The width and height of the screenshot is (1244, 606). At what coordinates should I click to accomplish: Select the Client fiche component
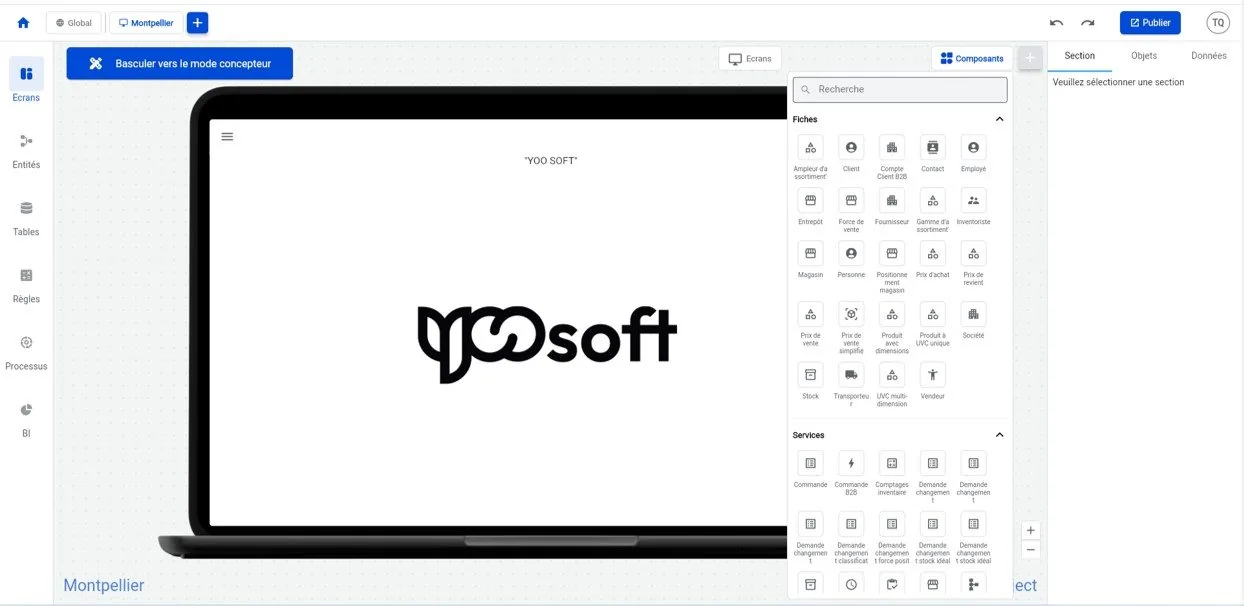pos(851,154)
